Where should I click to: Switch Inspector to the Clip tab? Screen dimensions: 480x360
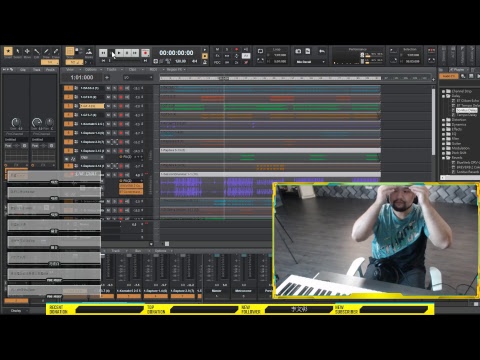coord(23,70)
